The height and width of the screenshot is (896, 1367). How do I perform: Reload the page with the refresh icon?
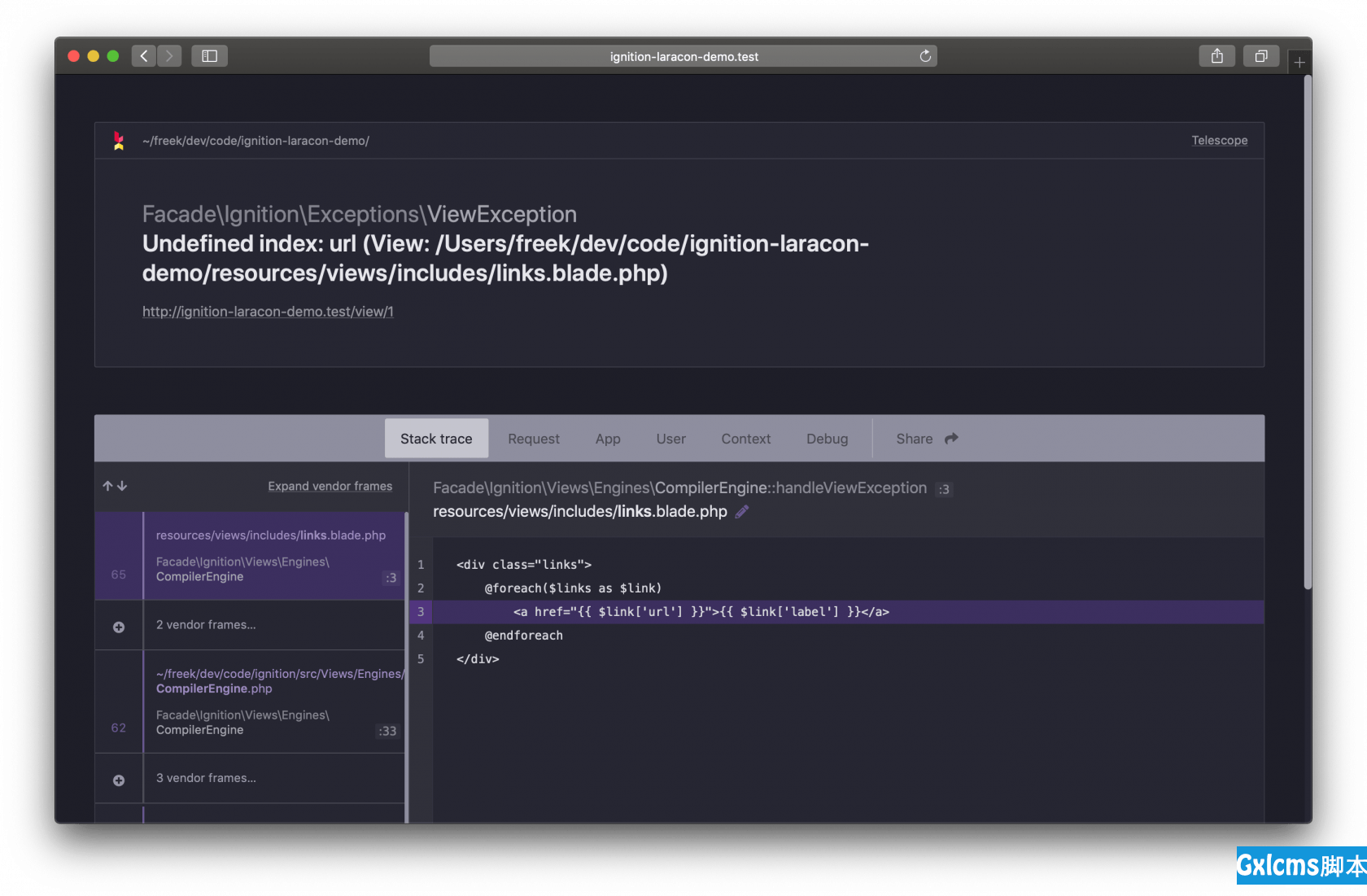pyautogui.click(x=925, y=56)
